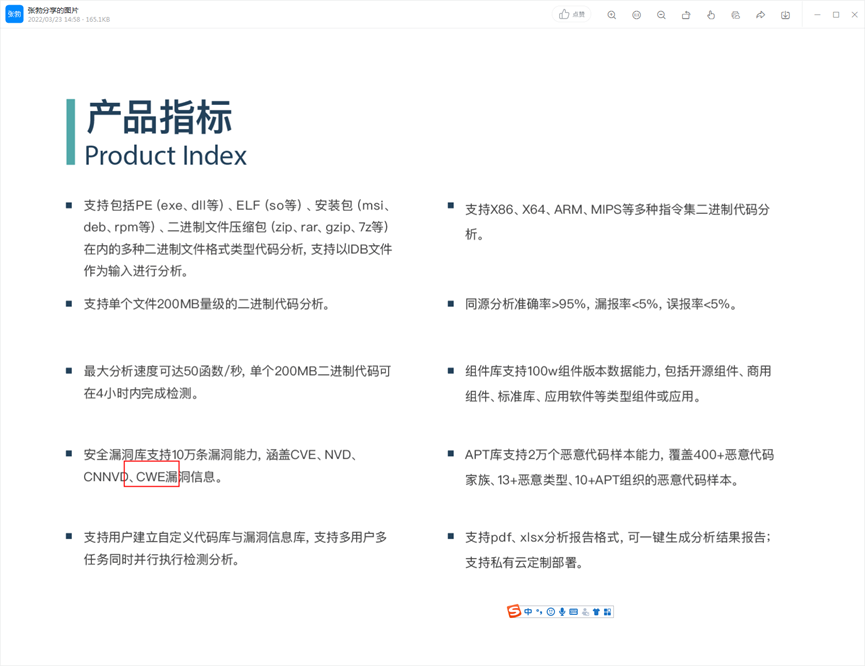
Task: Click the forward/share arrow icon
Action: [x=760, y=15]
